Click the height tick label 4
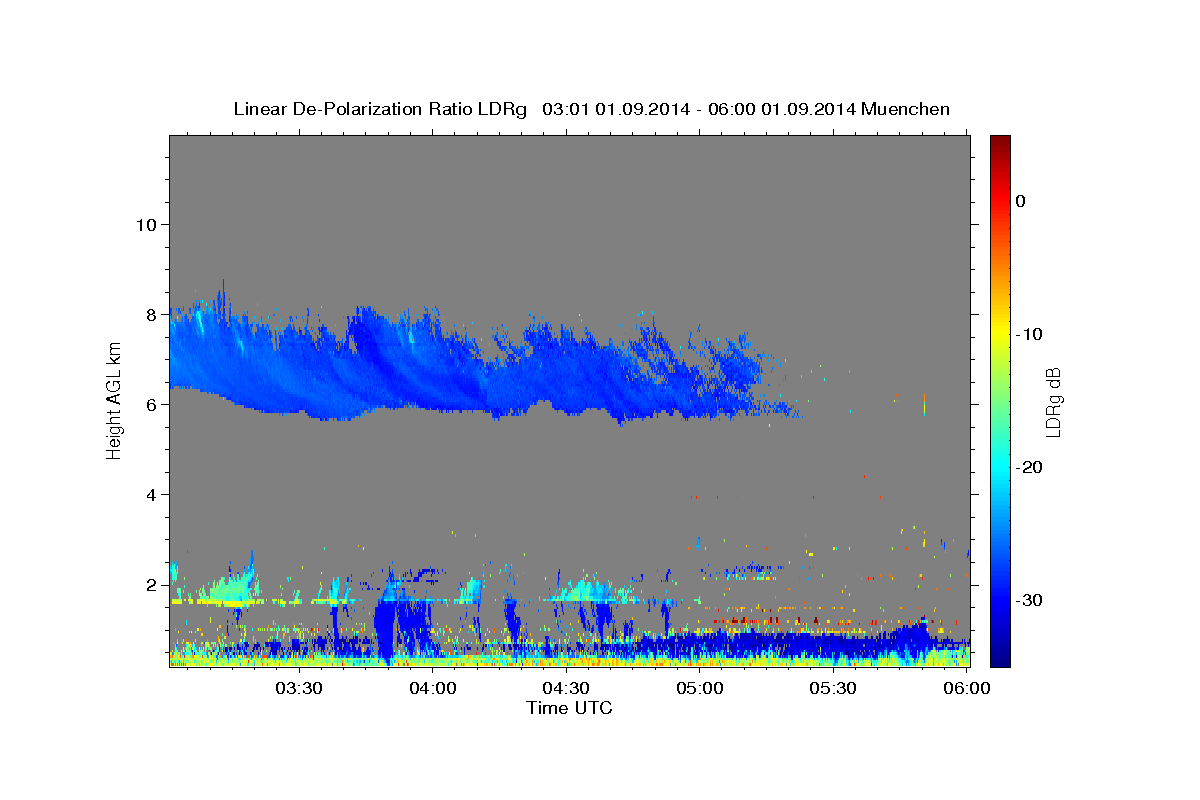The height and width of the screenshot is (800, 1200). pyautogui.click(x=151, y=495)
